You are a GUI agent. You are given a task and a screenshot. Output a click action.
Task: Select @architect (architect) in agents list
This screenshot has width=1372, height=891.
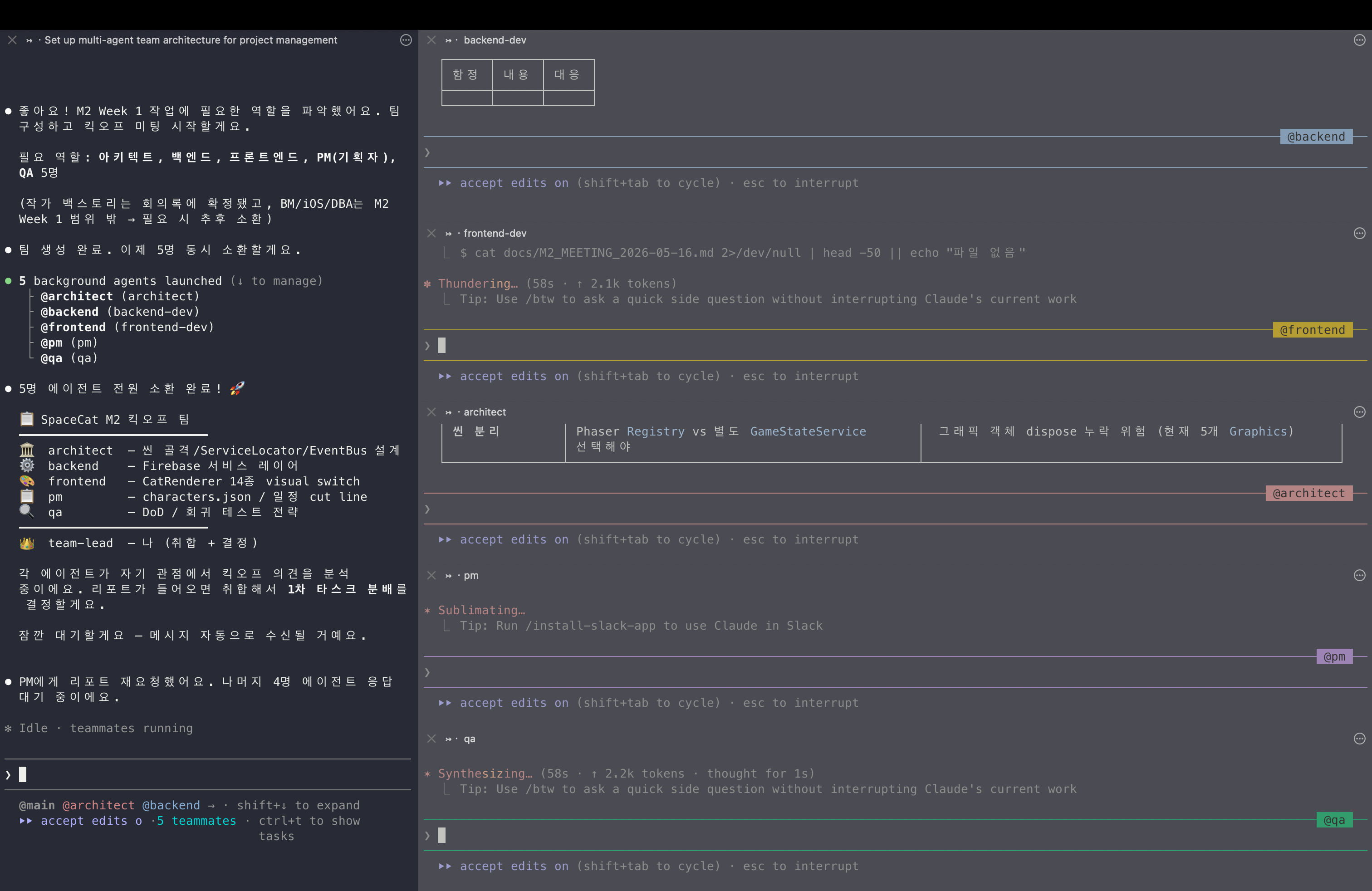click(120, 296)
